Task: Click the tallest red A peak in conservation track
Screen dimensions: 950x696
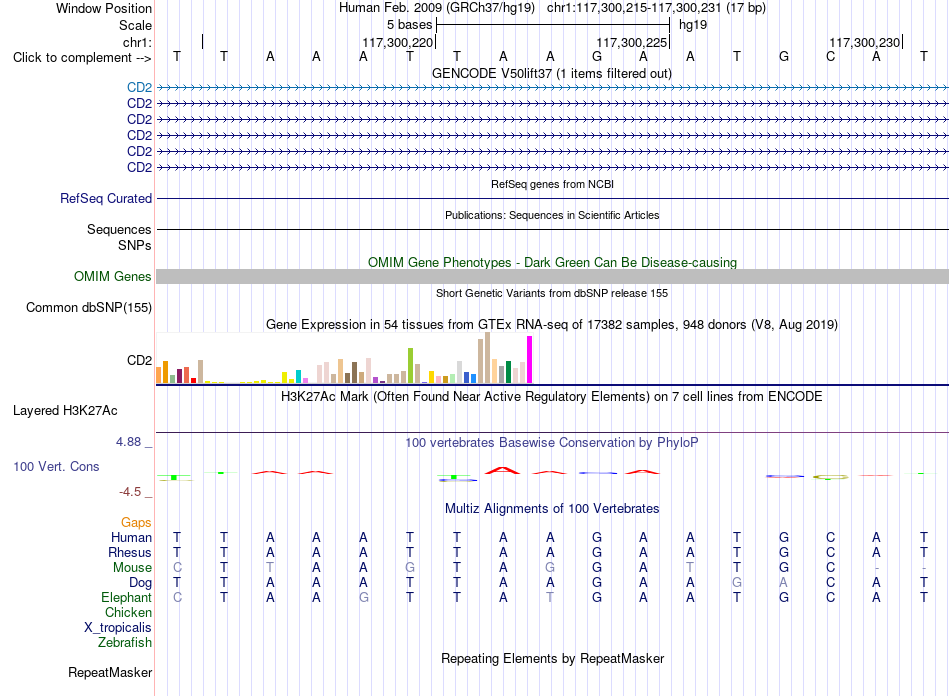Action: tap(502, 470)
